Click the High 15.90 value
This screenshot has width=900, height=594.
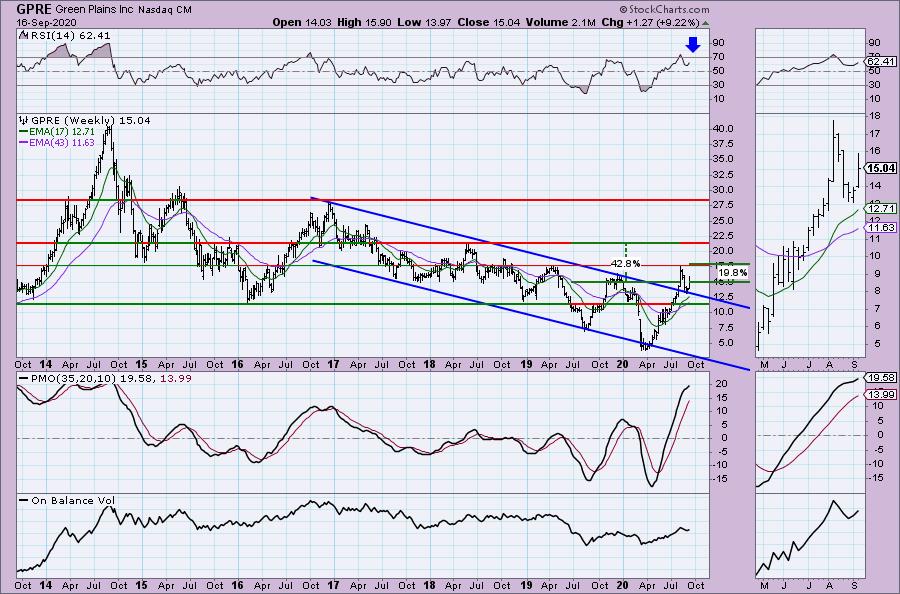point(365,22)
